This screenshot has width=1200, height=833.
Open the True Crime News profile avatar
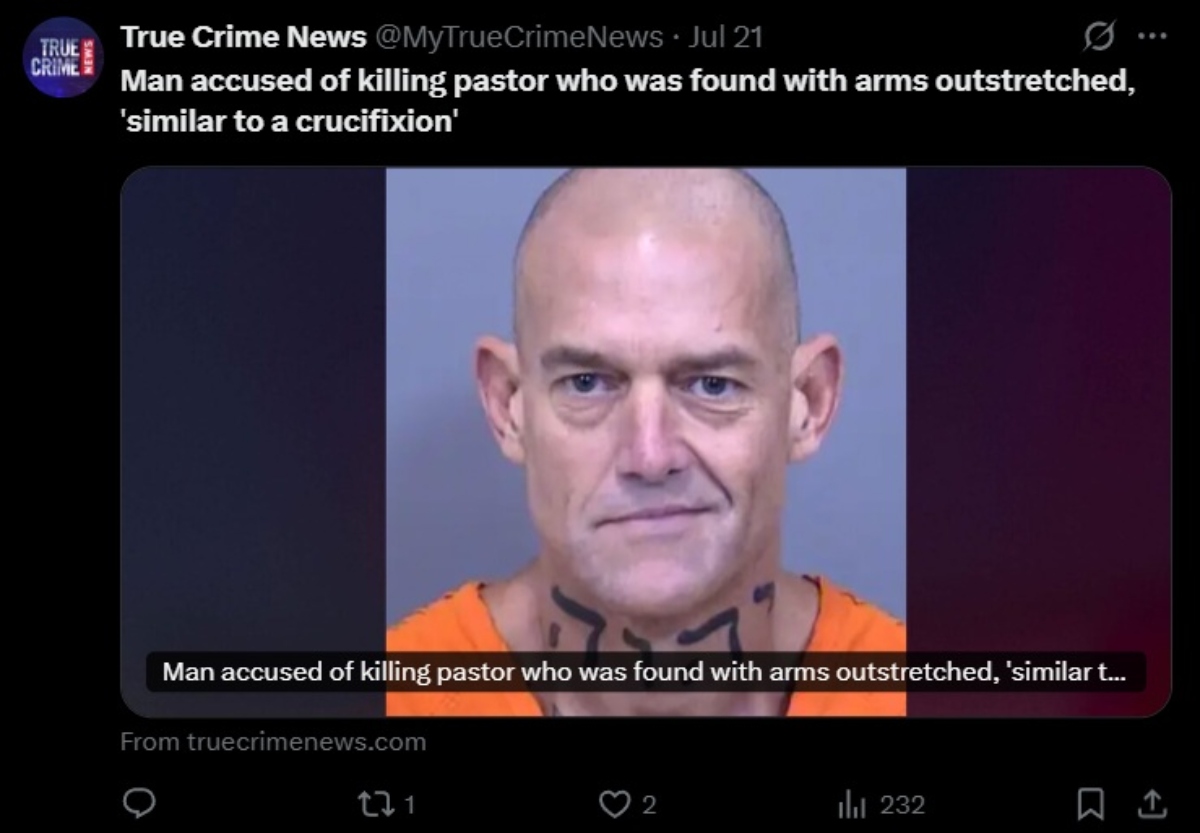[x=62, y=56]
